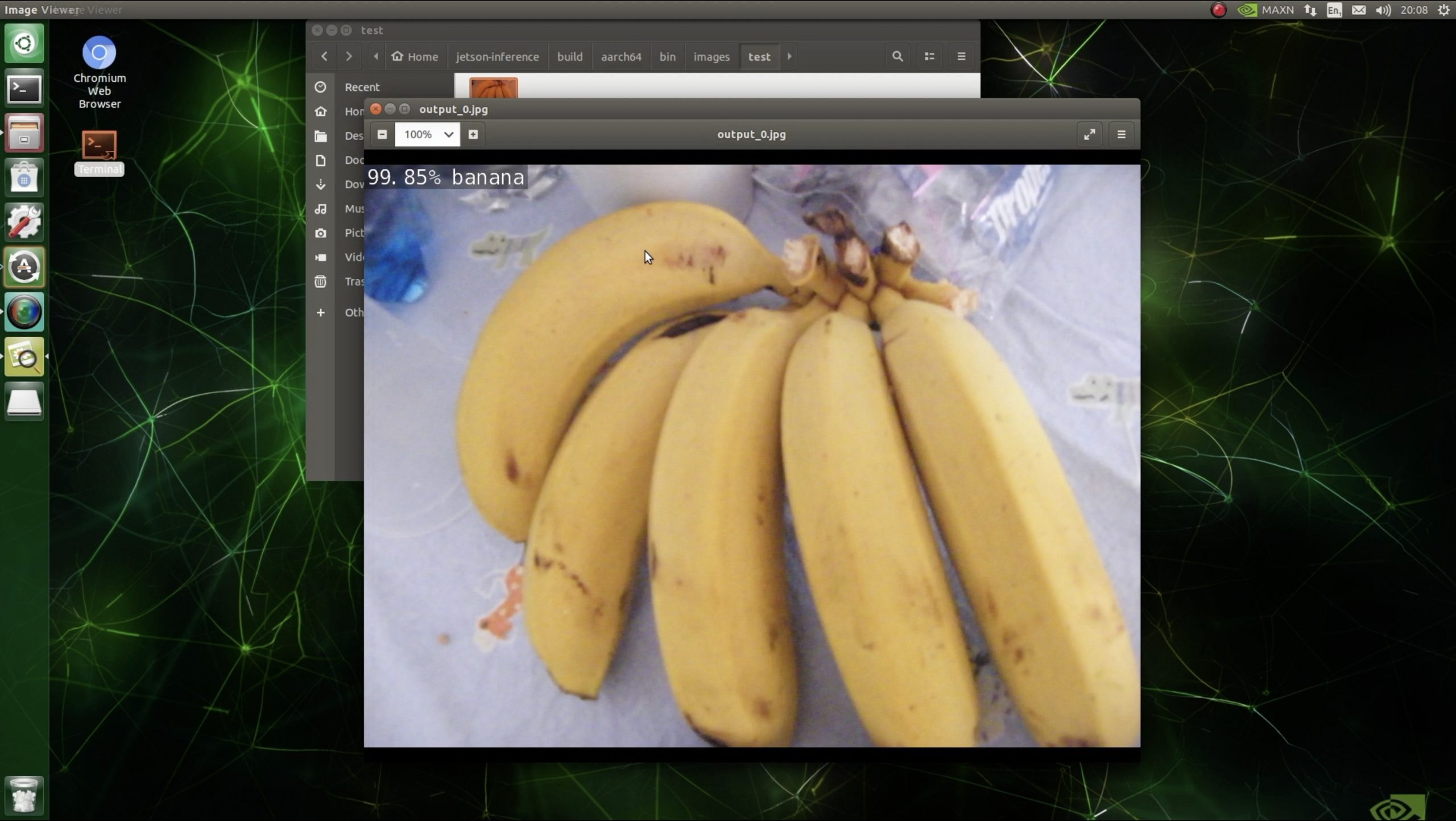Zoom in with the plus button
This screenshot has height=821, width=1456.
click(473, 134)
